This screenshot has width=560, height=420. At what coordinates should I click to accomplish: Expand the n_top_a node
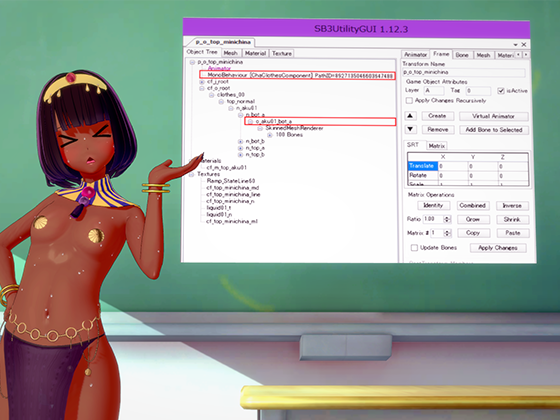point(240,148)
